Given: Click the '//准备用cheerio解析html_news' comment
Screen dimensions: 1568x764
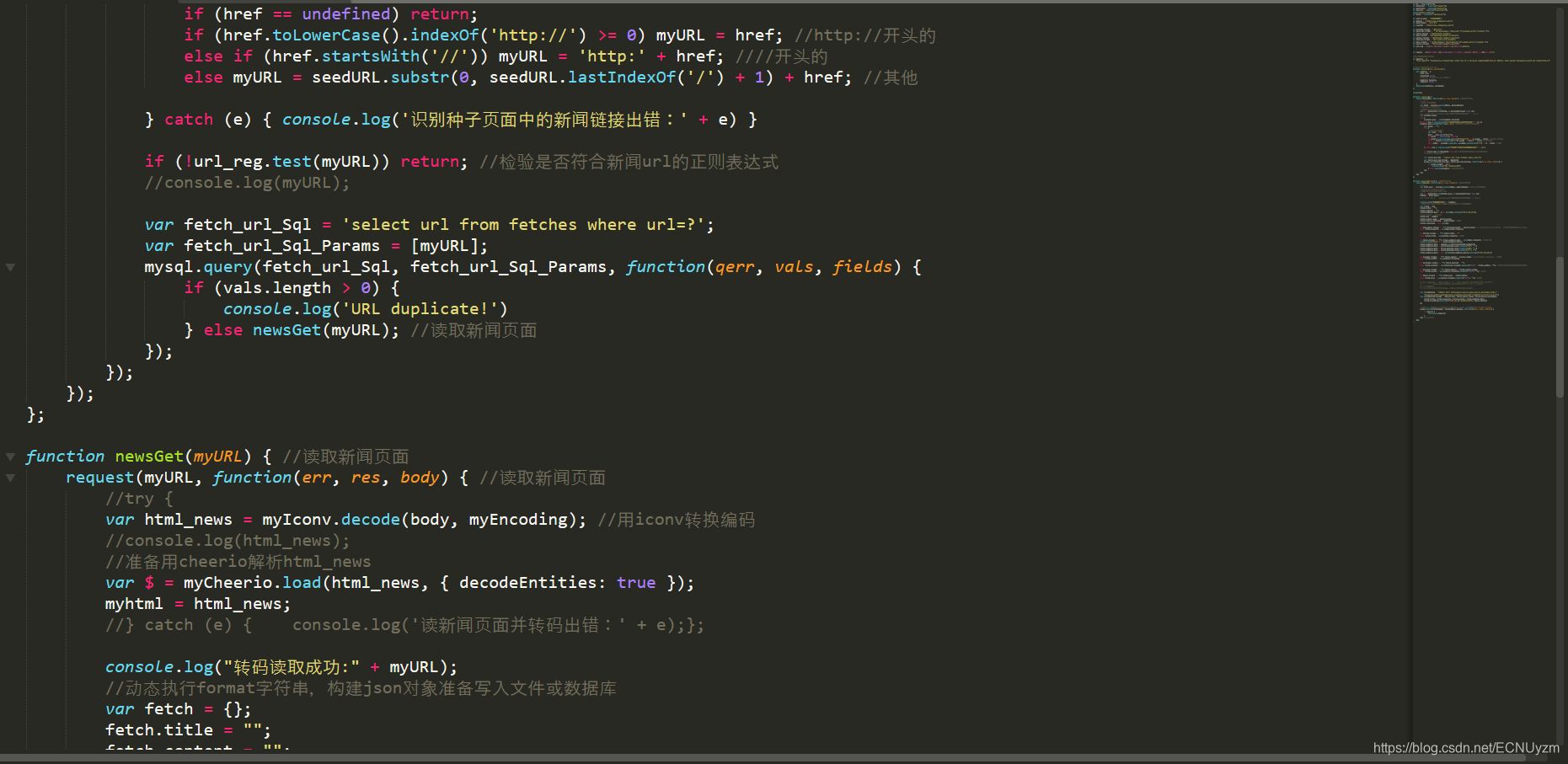Looking at the screenshot, I should point(238,562).
